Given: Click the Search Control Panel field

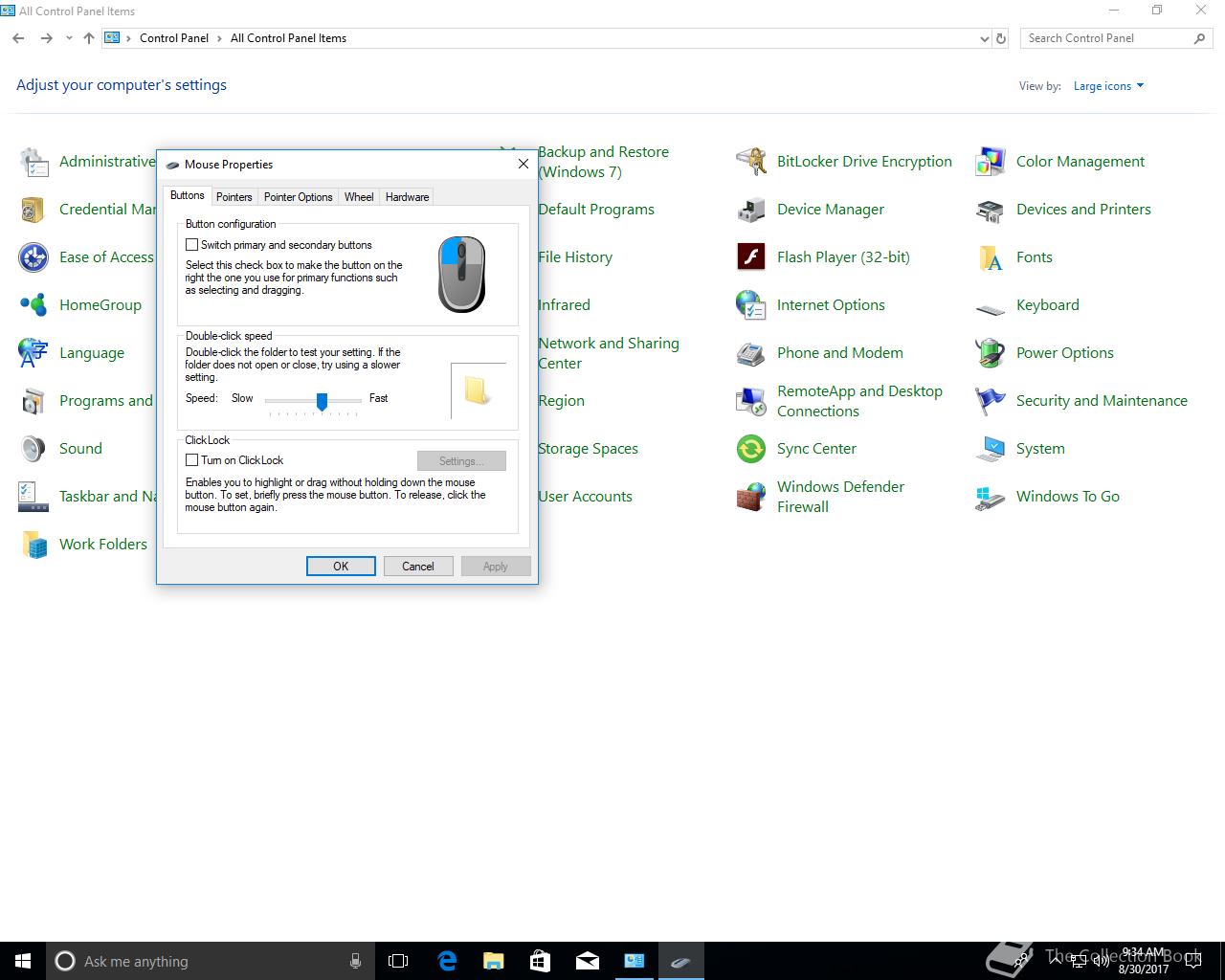Looking at the screenshot, I should point(1105,38).
